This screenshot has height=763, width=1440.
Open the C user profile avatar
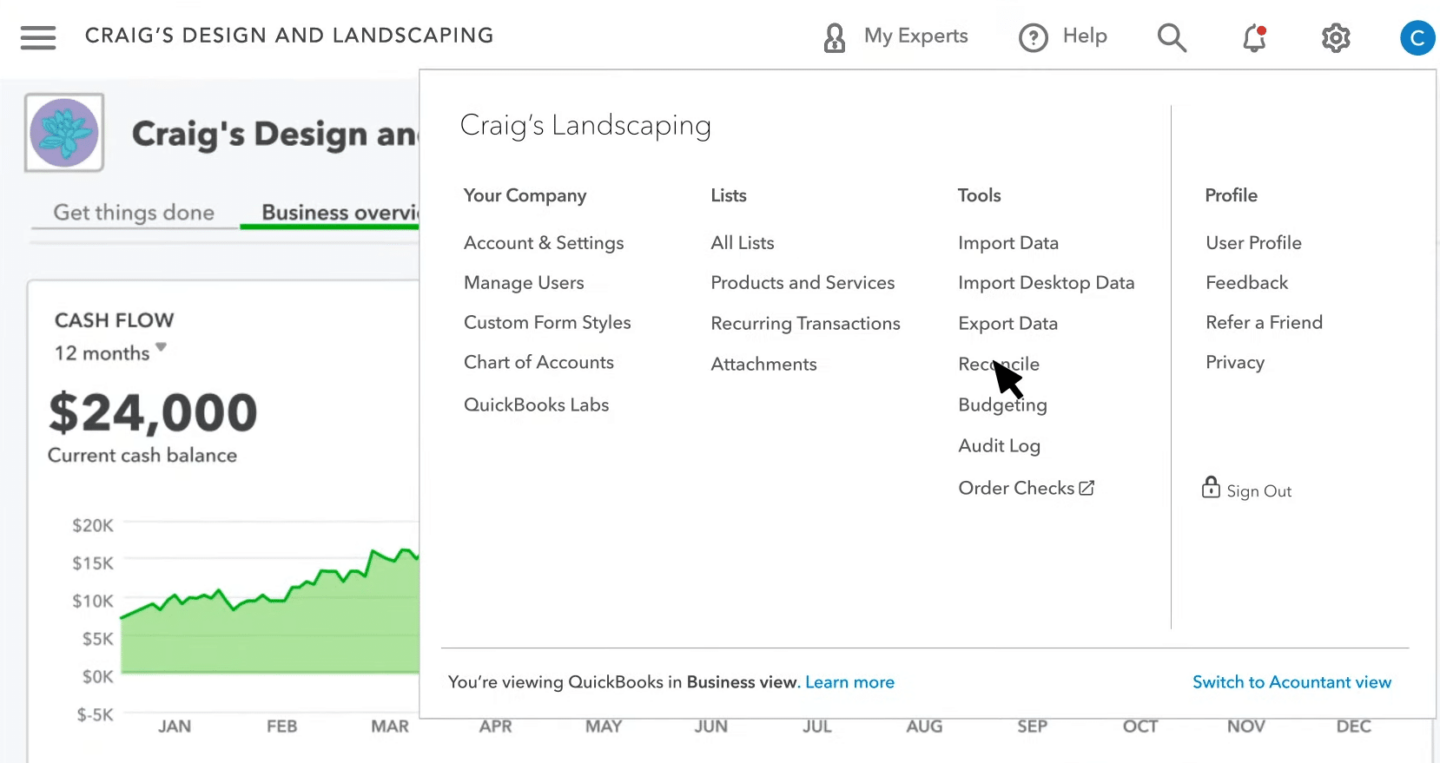[x=1417, y=38]
